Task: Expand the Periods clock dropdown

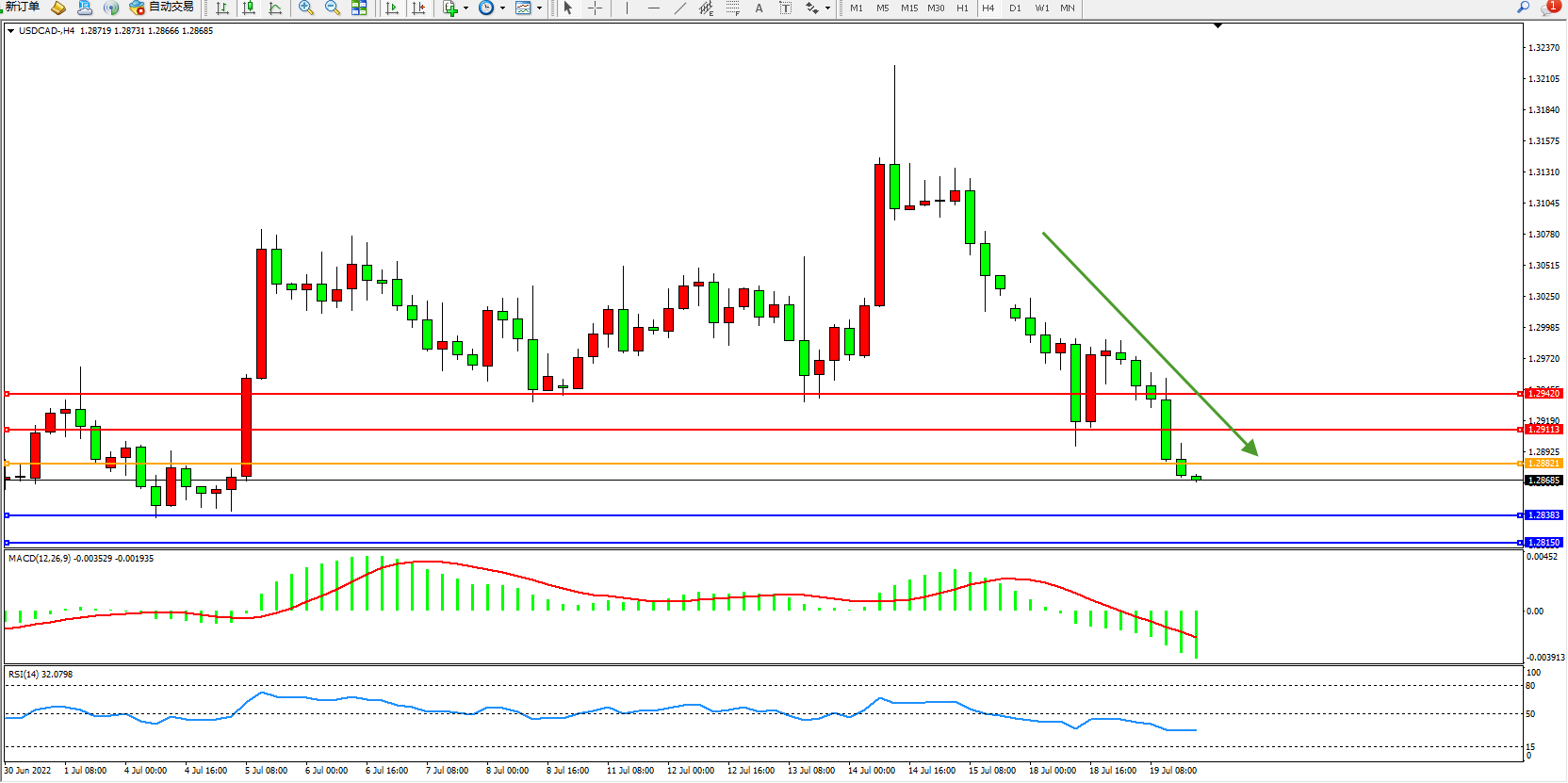Action: click(x=502, y=8)
